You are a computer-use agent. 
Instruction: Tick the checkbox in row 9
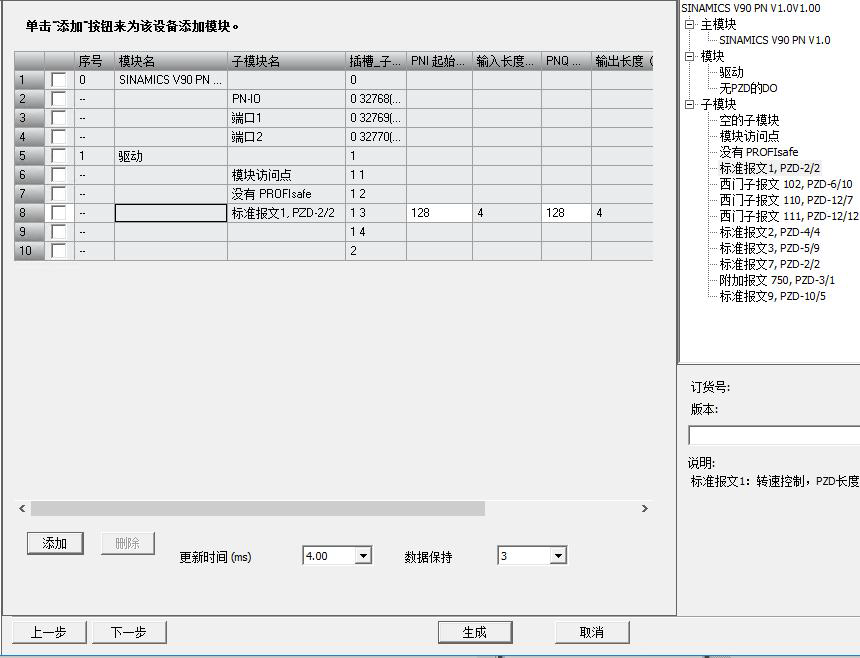(59, 232)
